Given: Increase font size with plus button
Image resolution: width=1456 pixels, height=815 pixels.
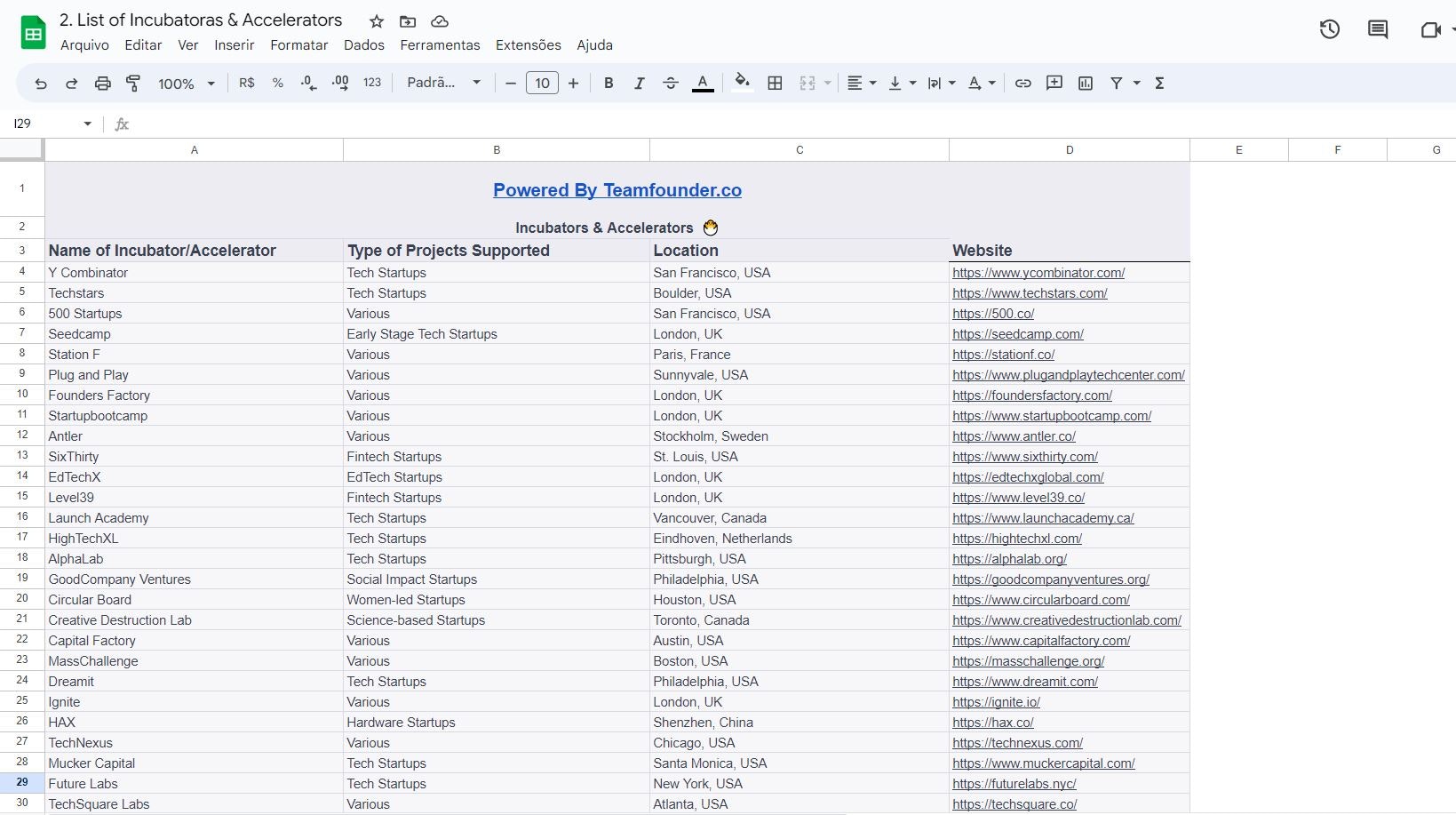Looking at the screenshot, I should (x=574, y=84).
